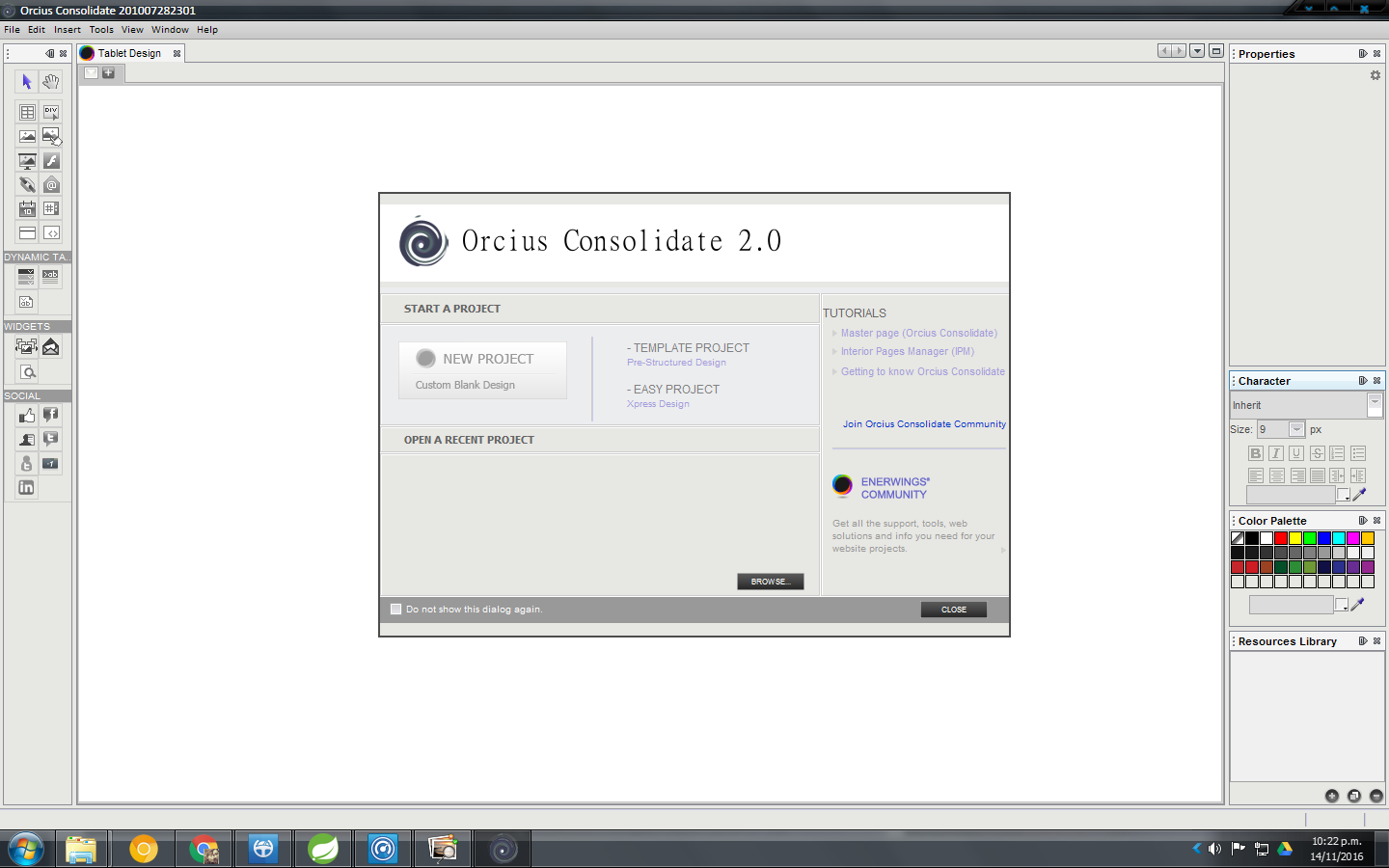
Task: Start a NEW PROJECT blank design
Action: click(x=482, y=370)
